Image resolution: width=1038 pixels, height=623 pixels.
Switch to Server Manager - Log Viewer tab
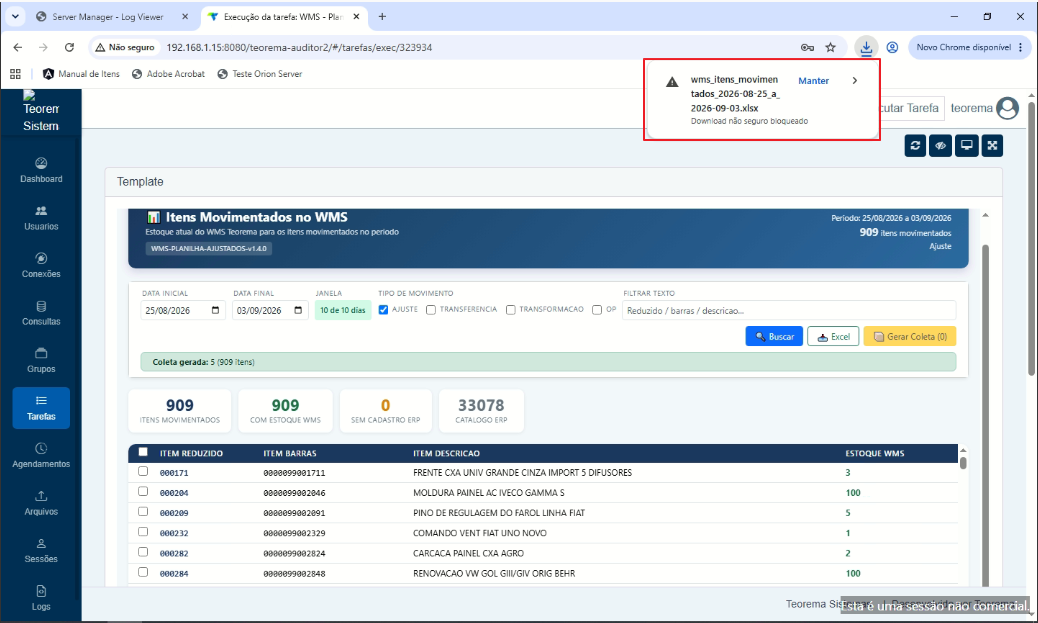point(107,17)
